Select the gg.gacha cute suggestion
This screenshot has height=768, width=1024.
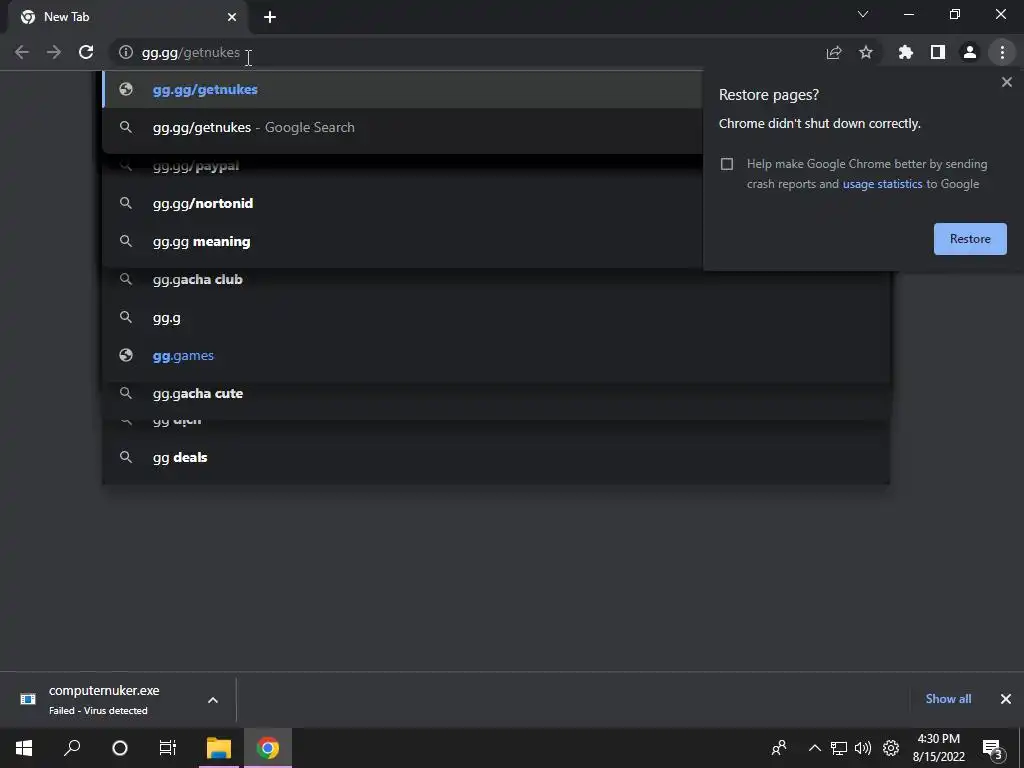(496, 393)
